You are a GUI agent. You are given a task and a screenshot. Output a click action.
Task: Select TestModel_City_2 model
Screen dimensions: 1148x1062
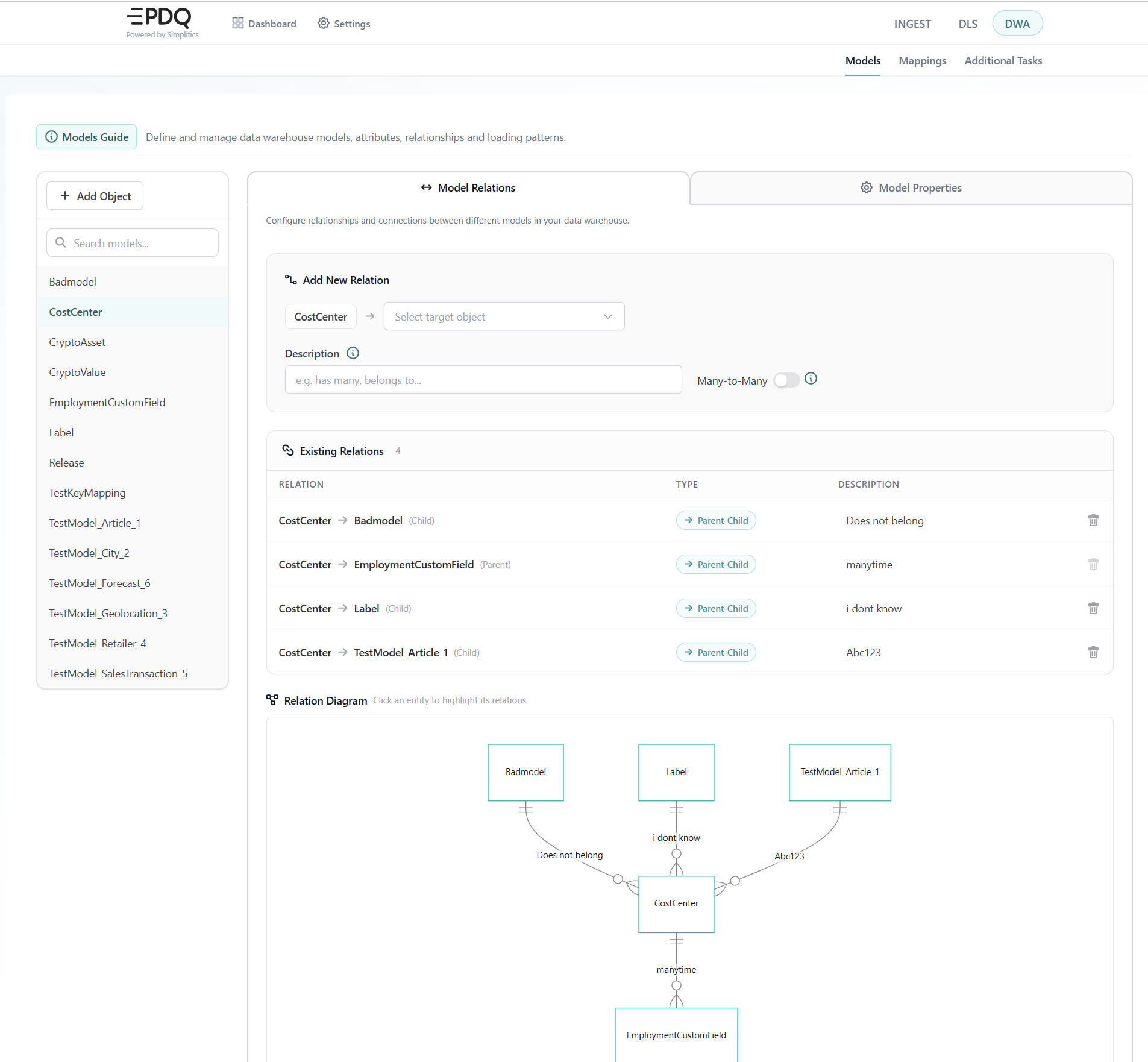point(133,553)
